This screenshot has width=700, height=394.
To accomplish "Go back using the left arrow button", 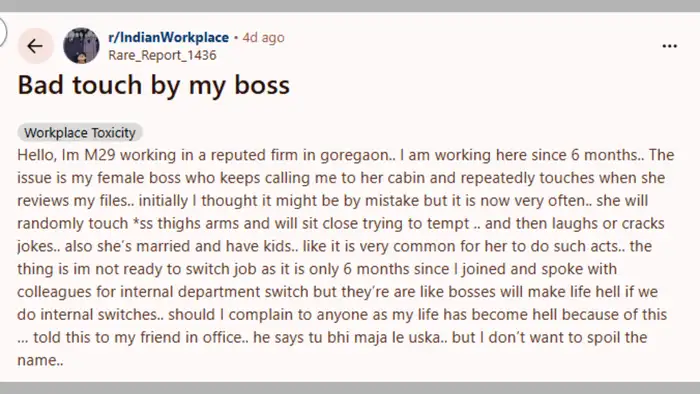I will tap(35, 46).
